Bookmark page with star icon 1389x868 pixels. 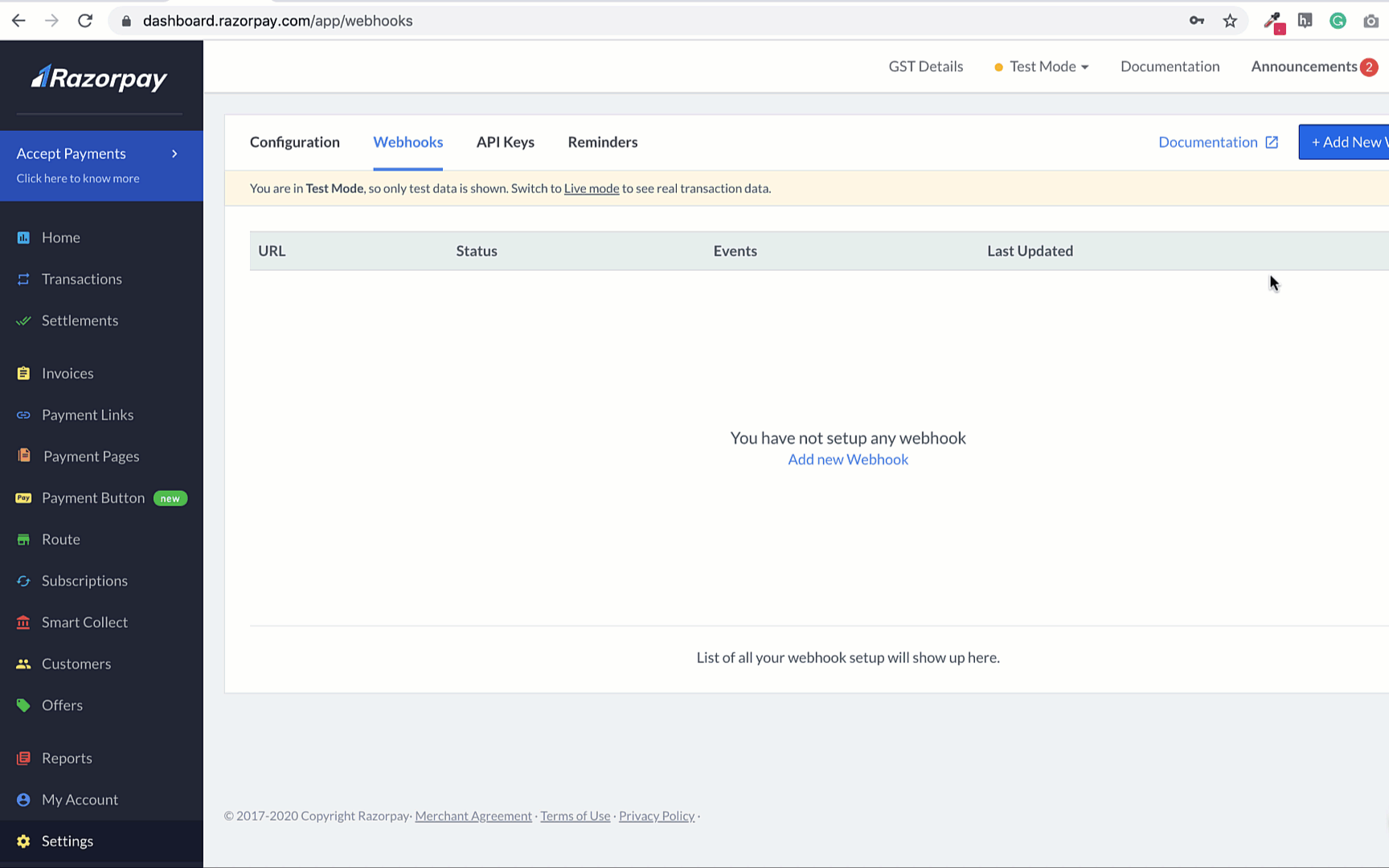pos(1230,21)
